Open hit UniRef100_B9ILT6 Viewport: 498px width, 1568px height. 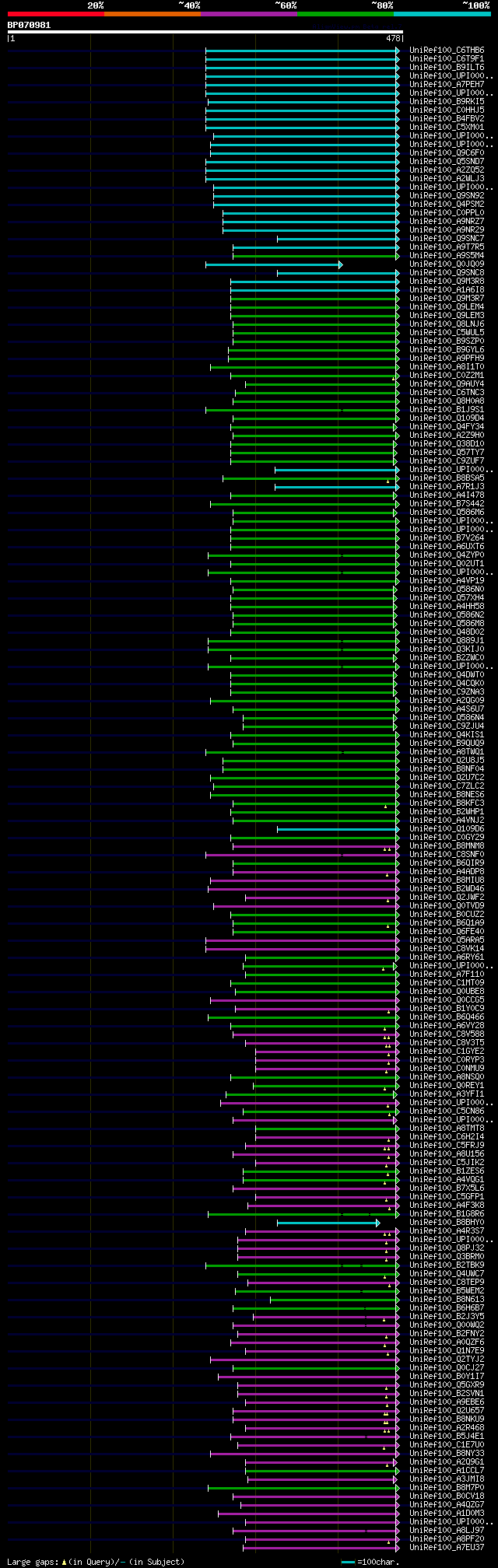pyautogui.click(x=447, y=67)
